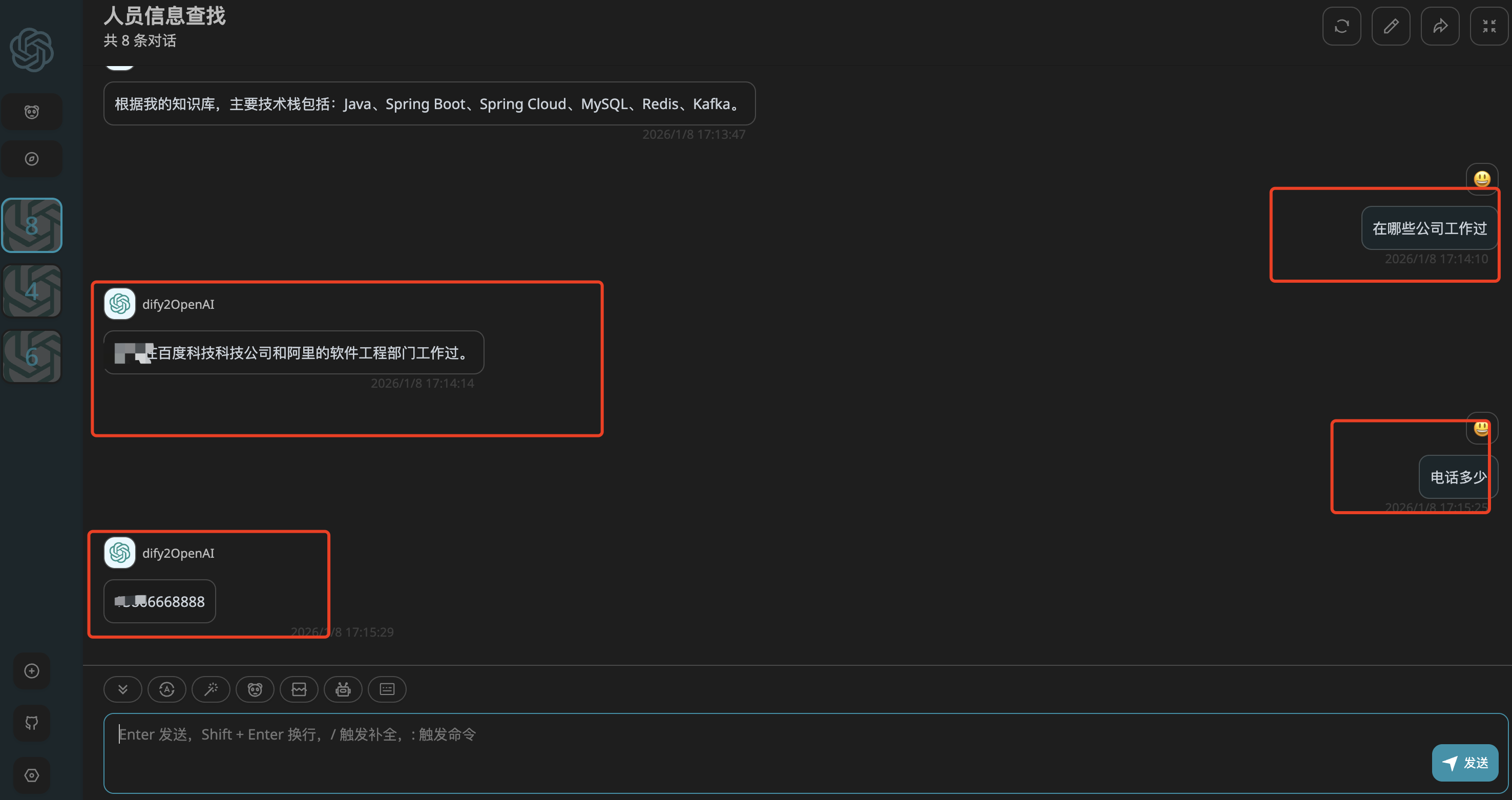Open prompt shortcuts magic wand button
This screenshot has height=800, width=1512.
coord(211,689)
